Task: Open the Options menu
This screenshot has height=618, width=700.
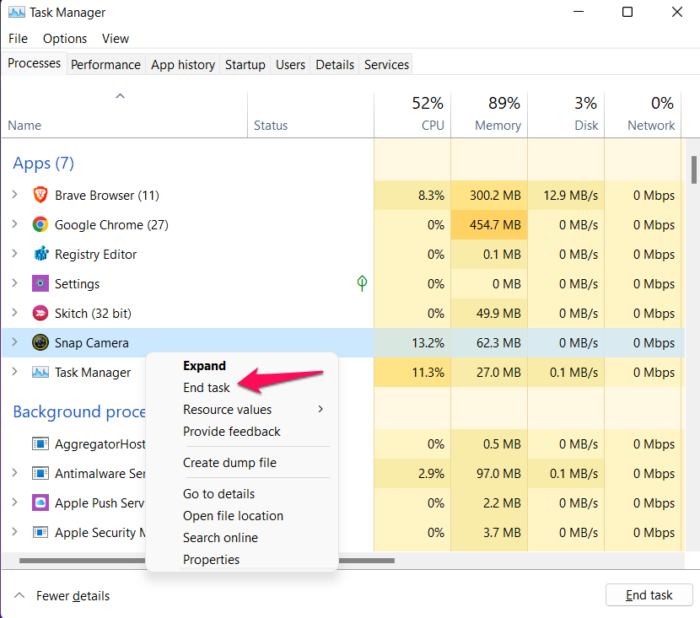Action: (65, 39)
